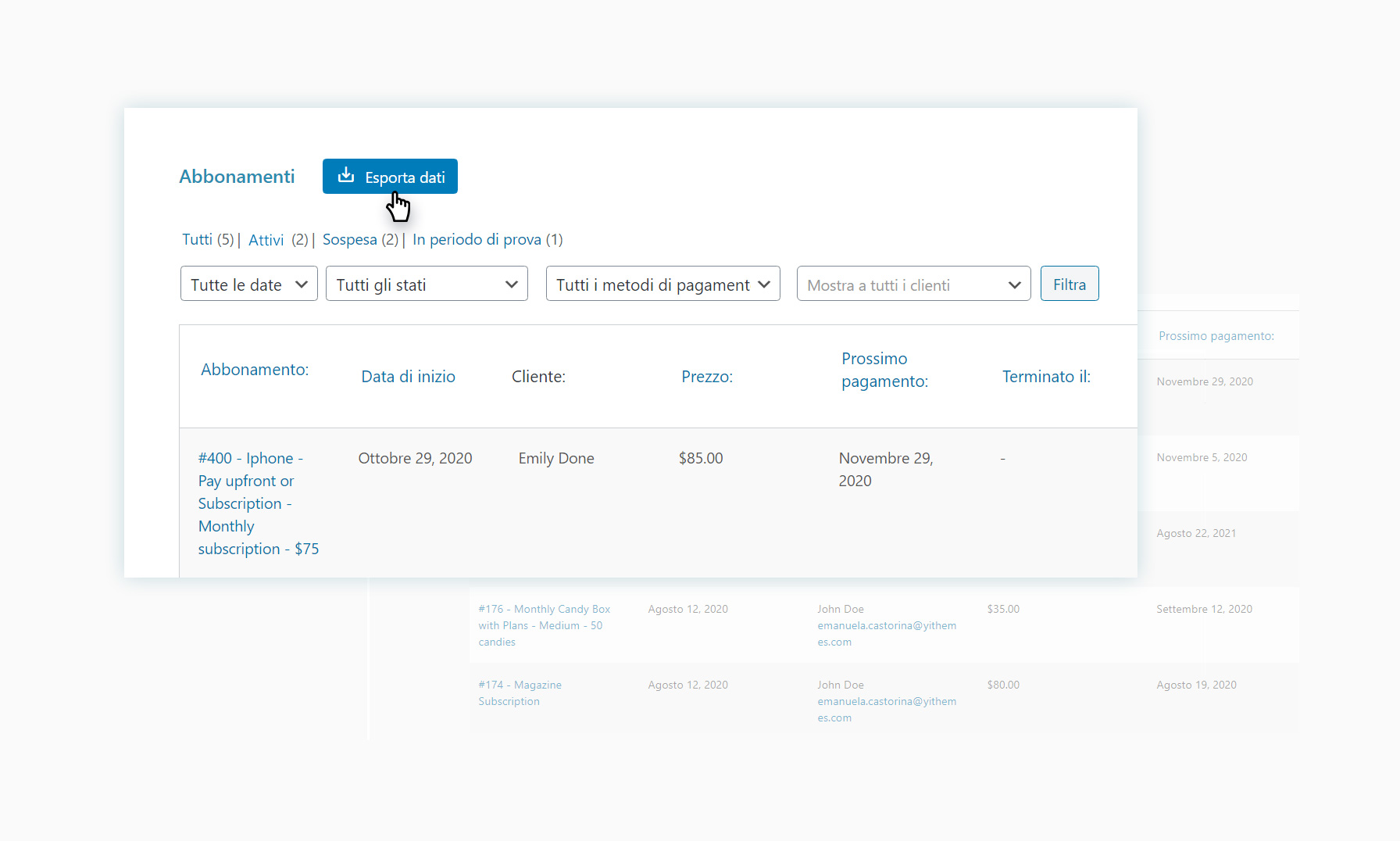
Task: Click the Abbonamenti page title
Action: pyautogui.click(x=237, y=177)
